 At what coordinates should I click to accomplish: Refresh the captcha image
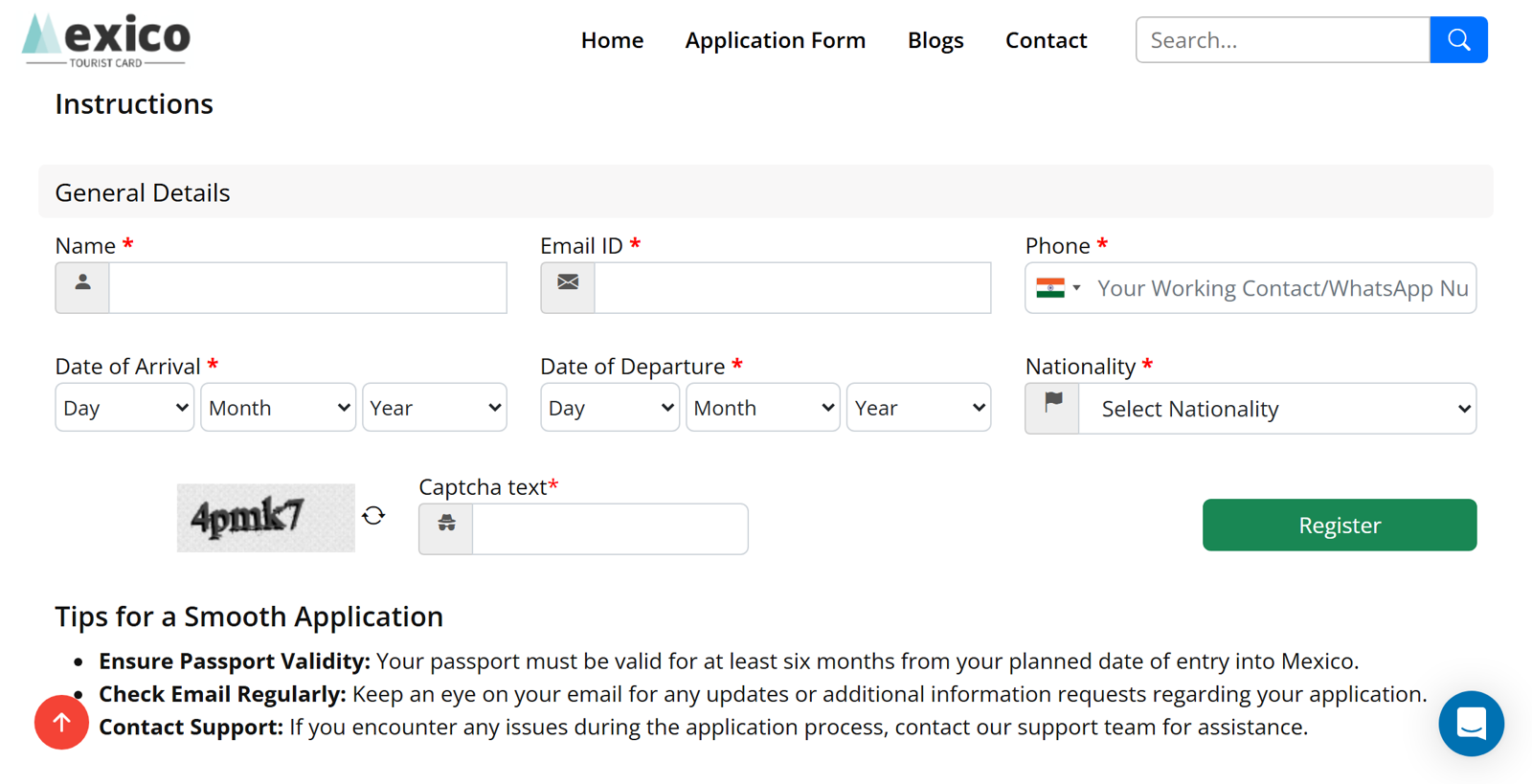point(373,516)
